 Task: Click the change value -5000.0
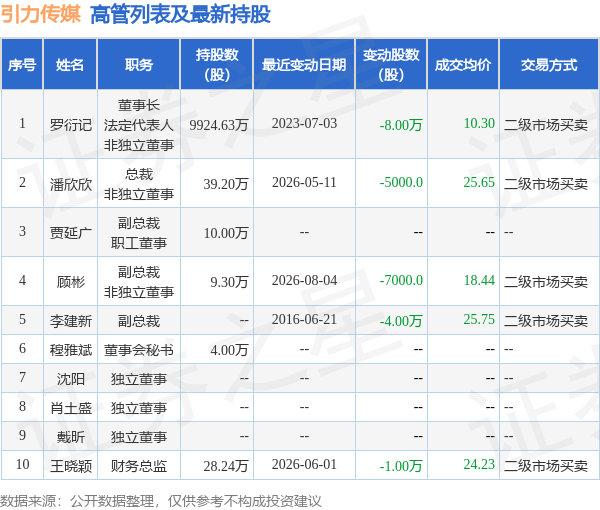tap(401, 182)
